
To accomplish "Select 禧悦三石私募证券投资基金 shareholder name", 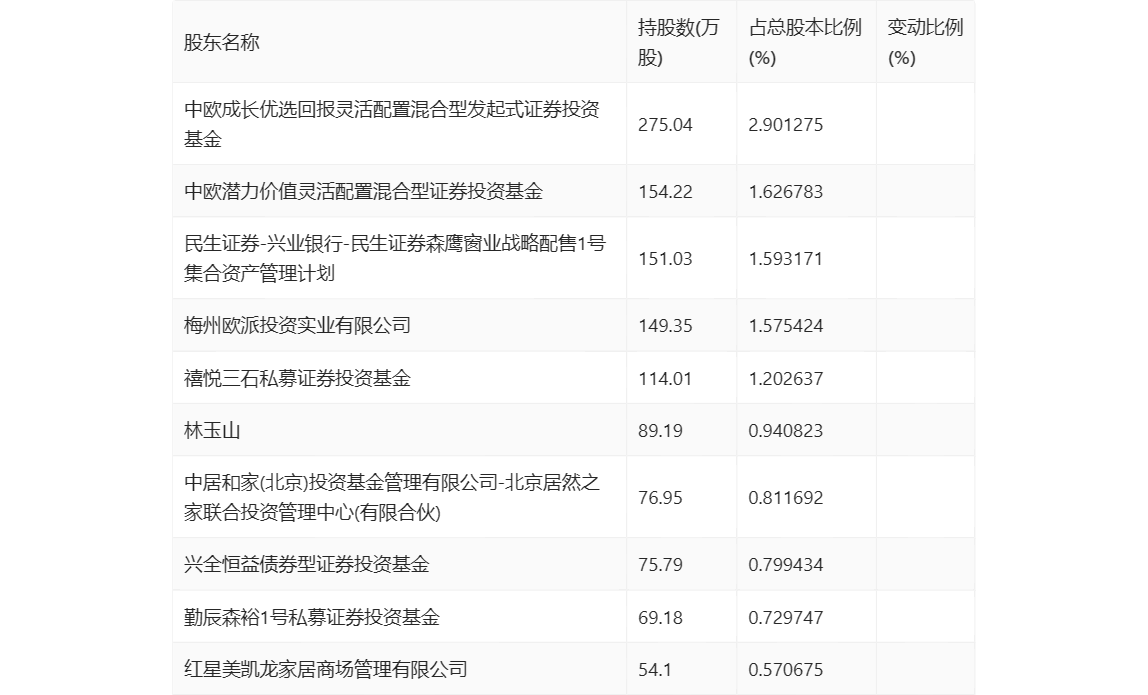I will (297, 378).
